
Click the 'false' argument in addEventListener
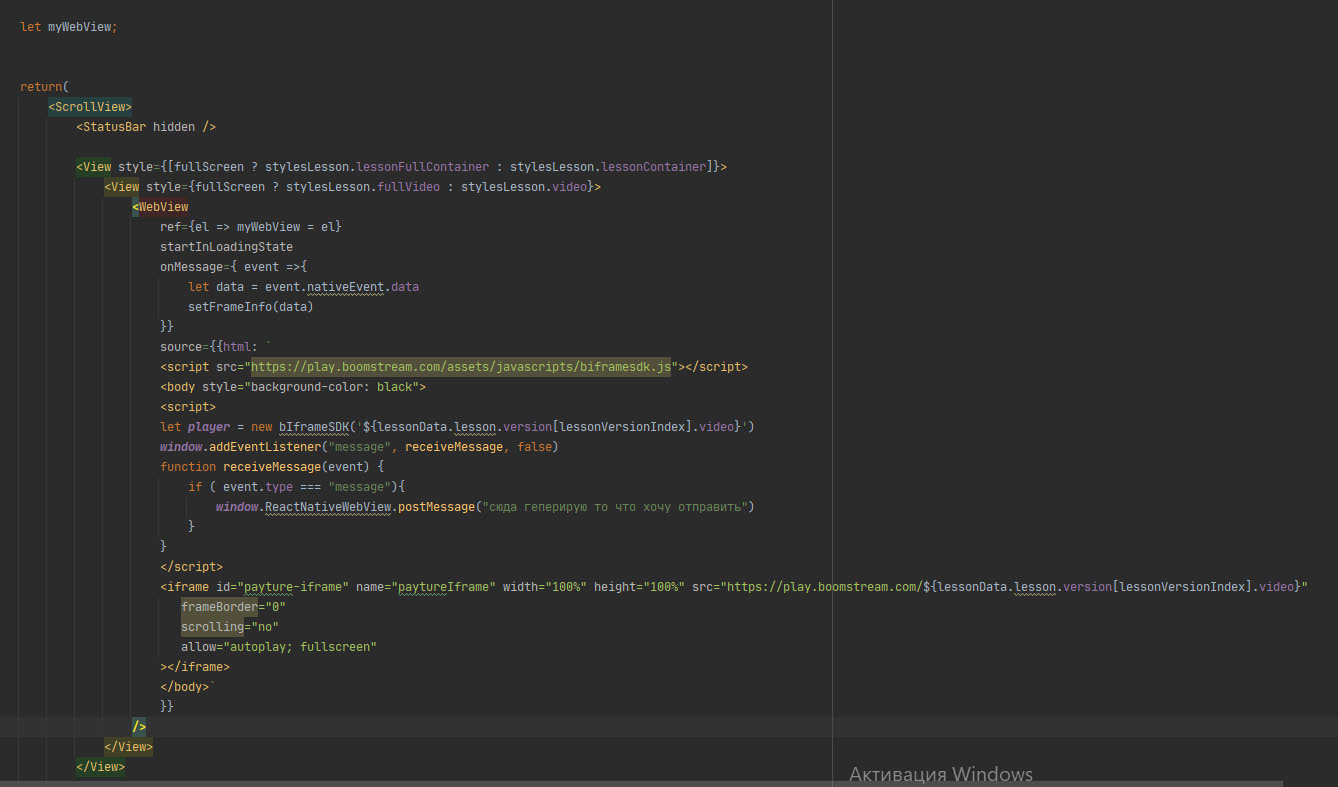tap(534, 446)
